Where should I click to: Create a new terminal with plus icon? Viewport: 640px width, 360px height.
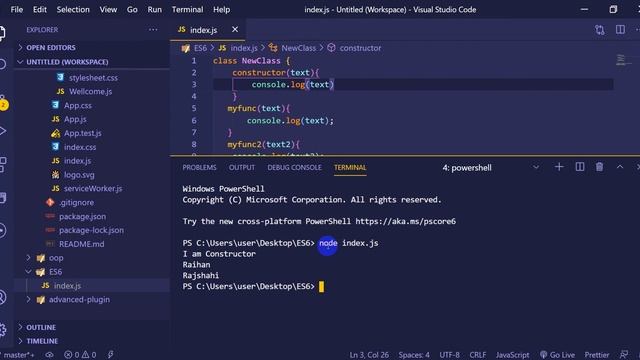(559, 167)
